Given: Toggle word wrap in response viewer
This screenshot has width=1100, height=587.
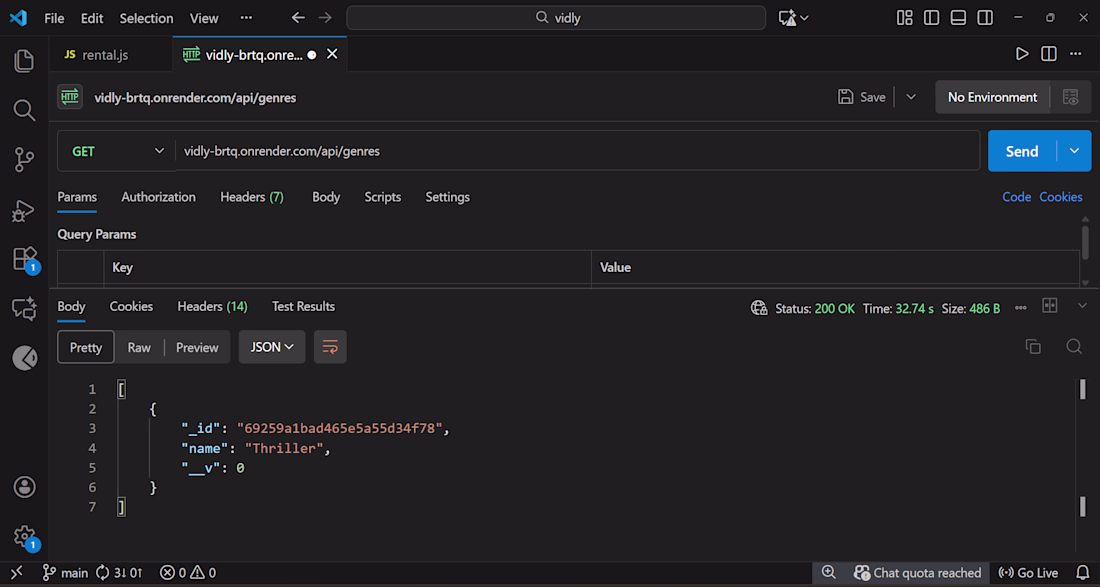Looking at the screenshot, I should [330, 347].
